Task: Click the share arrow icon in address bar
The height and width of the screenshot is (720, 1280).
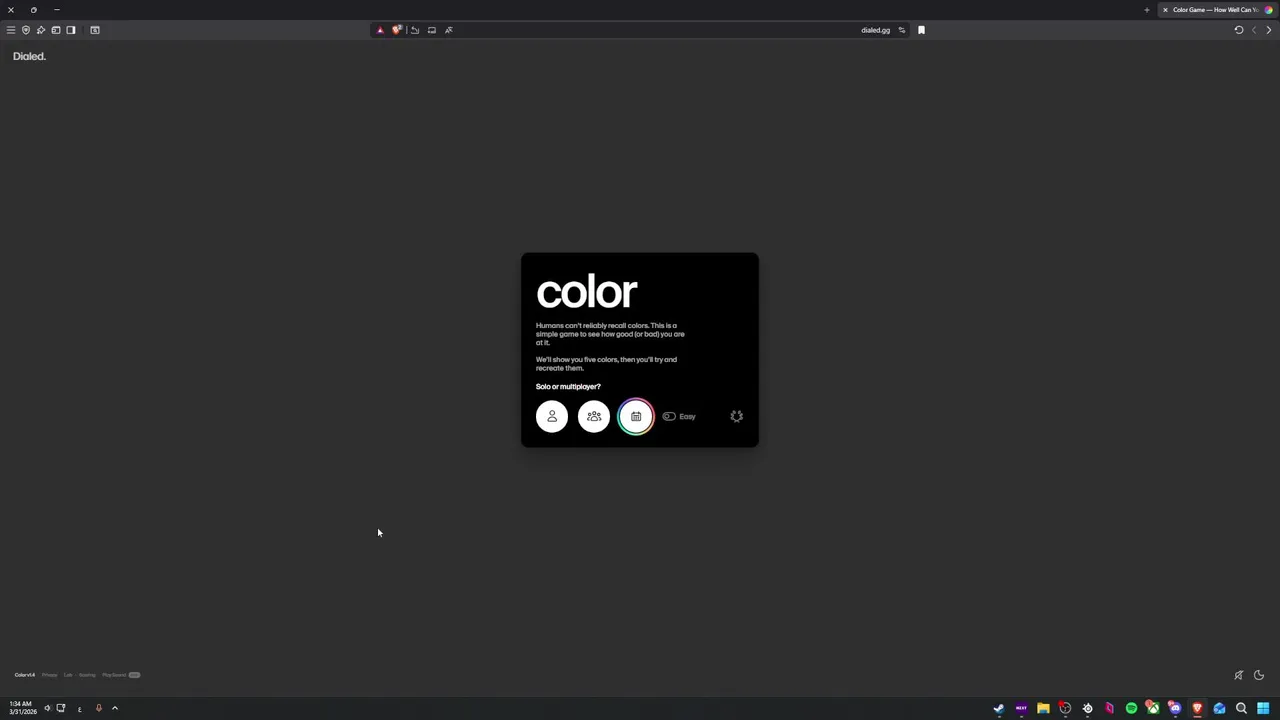Action: (x=414, y=30)
